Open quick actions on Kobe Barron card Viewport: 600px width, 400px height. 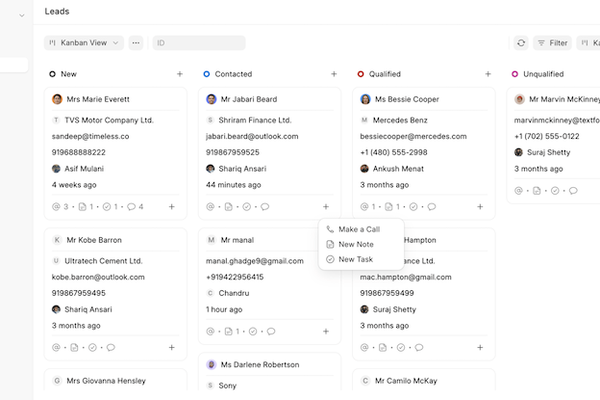[x=172, y=348]
